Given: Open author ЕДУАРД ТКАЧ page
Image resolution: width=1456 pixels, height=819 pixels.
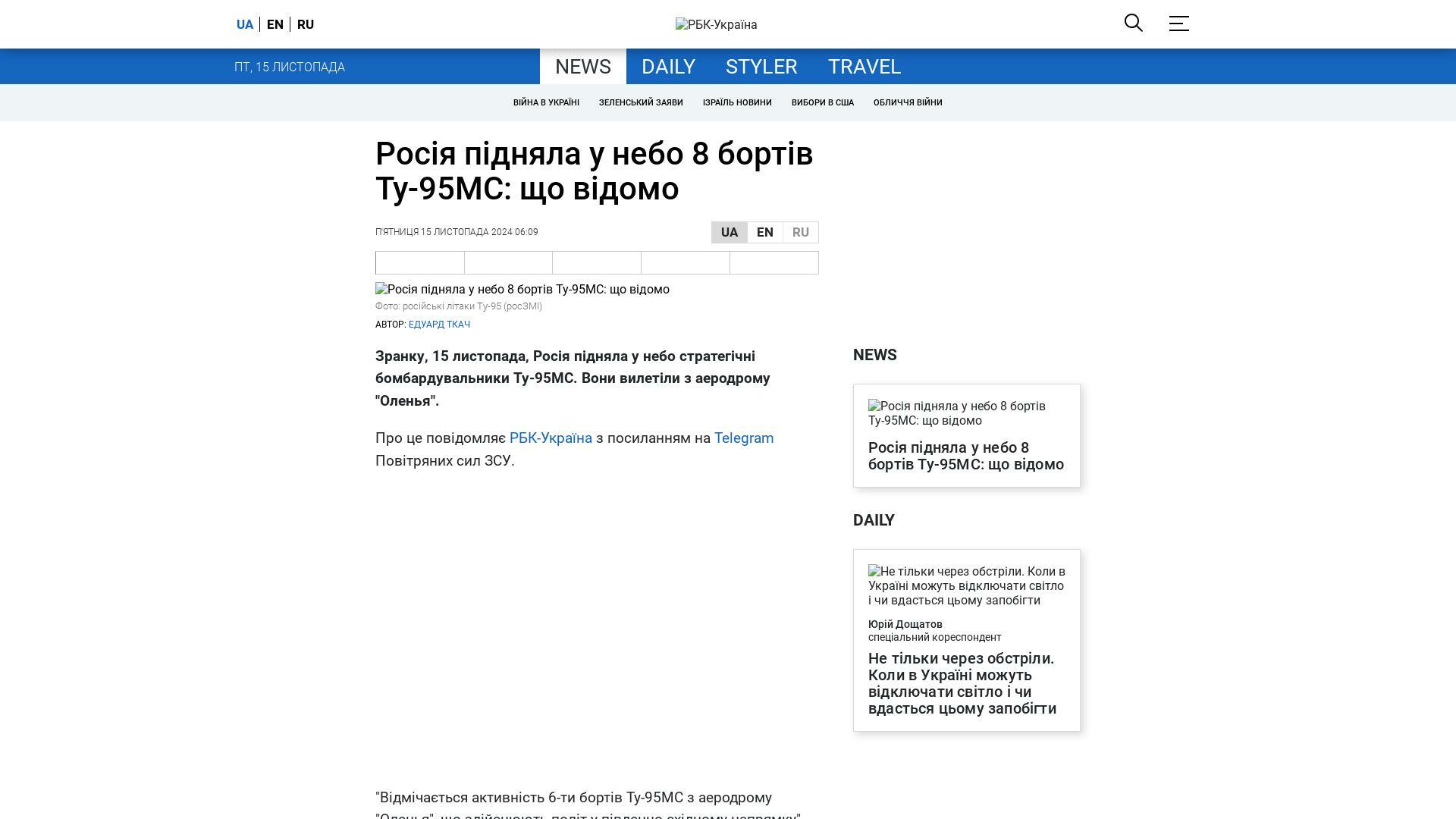Looking at the screenshot, I should tap(439, 325).
